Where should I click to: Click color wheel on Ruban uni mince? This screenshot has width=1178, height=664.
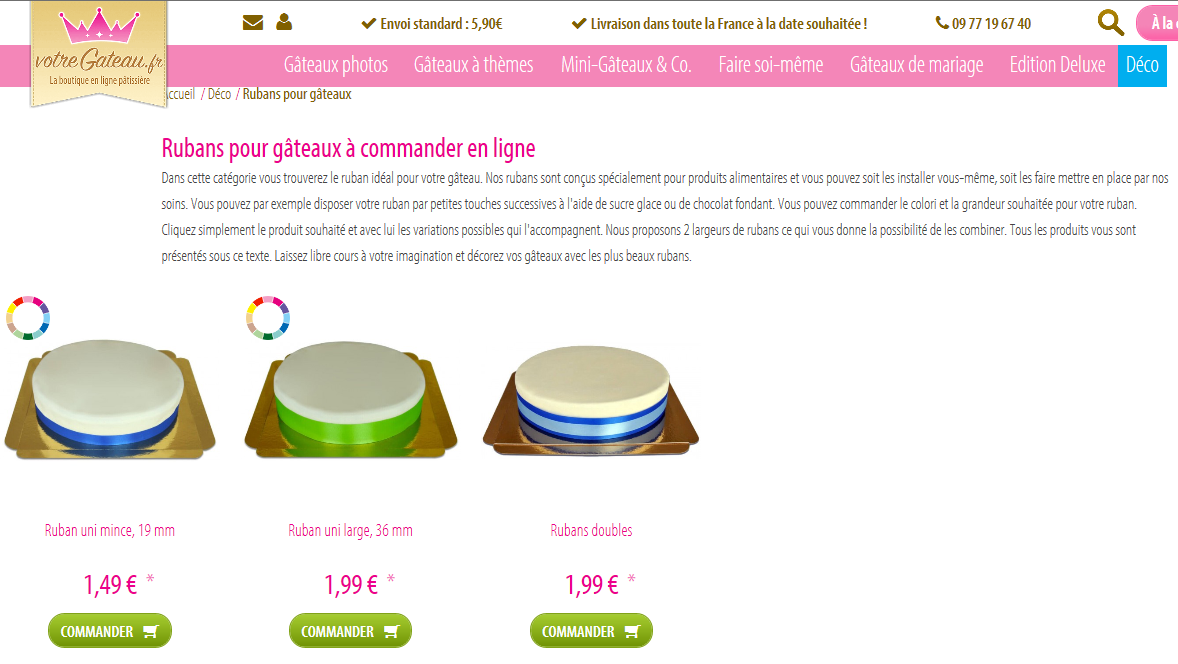(x=28, y=318)
